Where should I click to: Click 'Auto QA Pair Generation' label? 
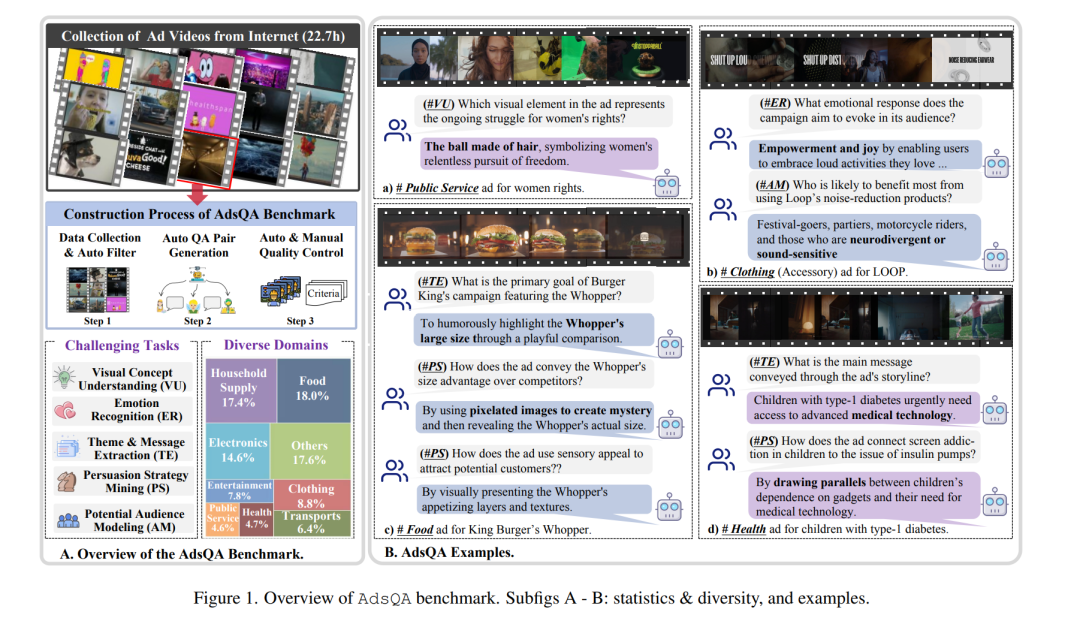pos(199,245)
